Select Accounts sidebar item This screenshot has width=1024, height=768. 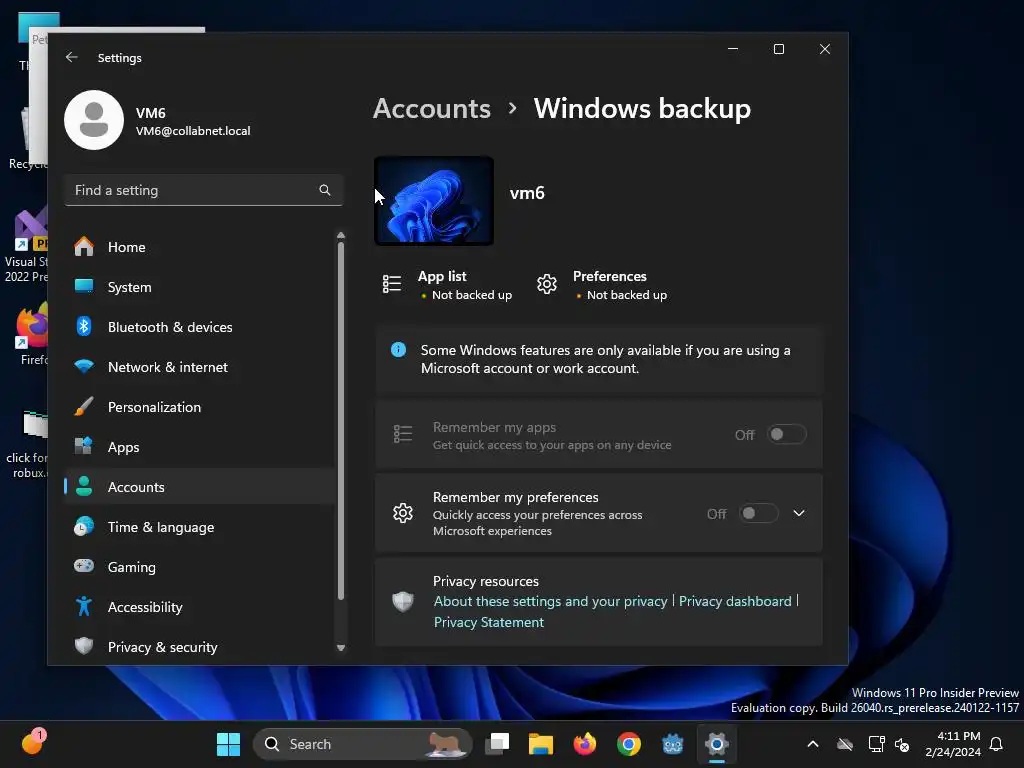pos(200,487)
